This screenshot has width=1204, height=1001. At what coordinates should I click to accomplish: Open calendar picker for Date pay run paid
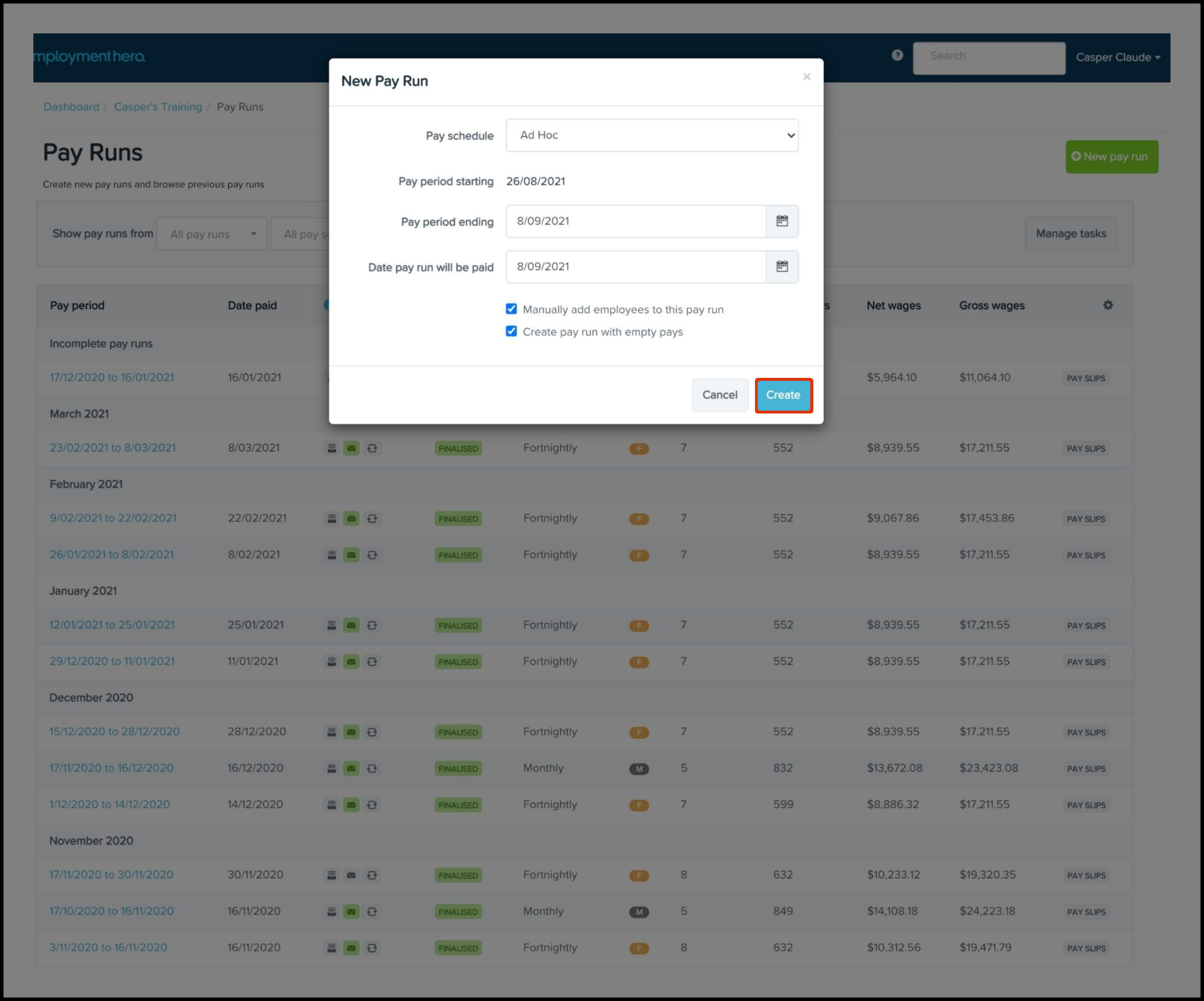(782, 267)
